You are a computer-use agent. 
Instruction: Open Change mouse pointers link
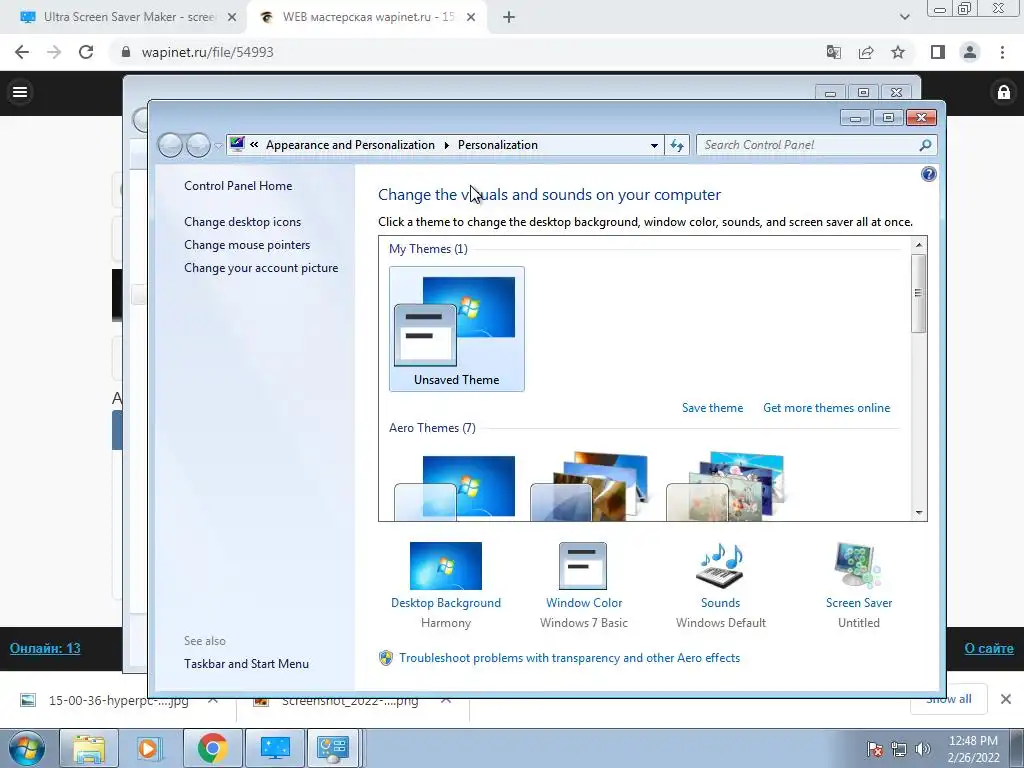(x=247, y=244)
